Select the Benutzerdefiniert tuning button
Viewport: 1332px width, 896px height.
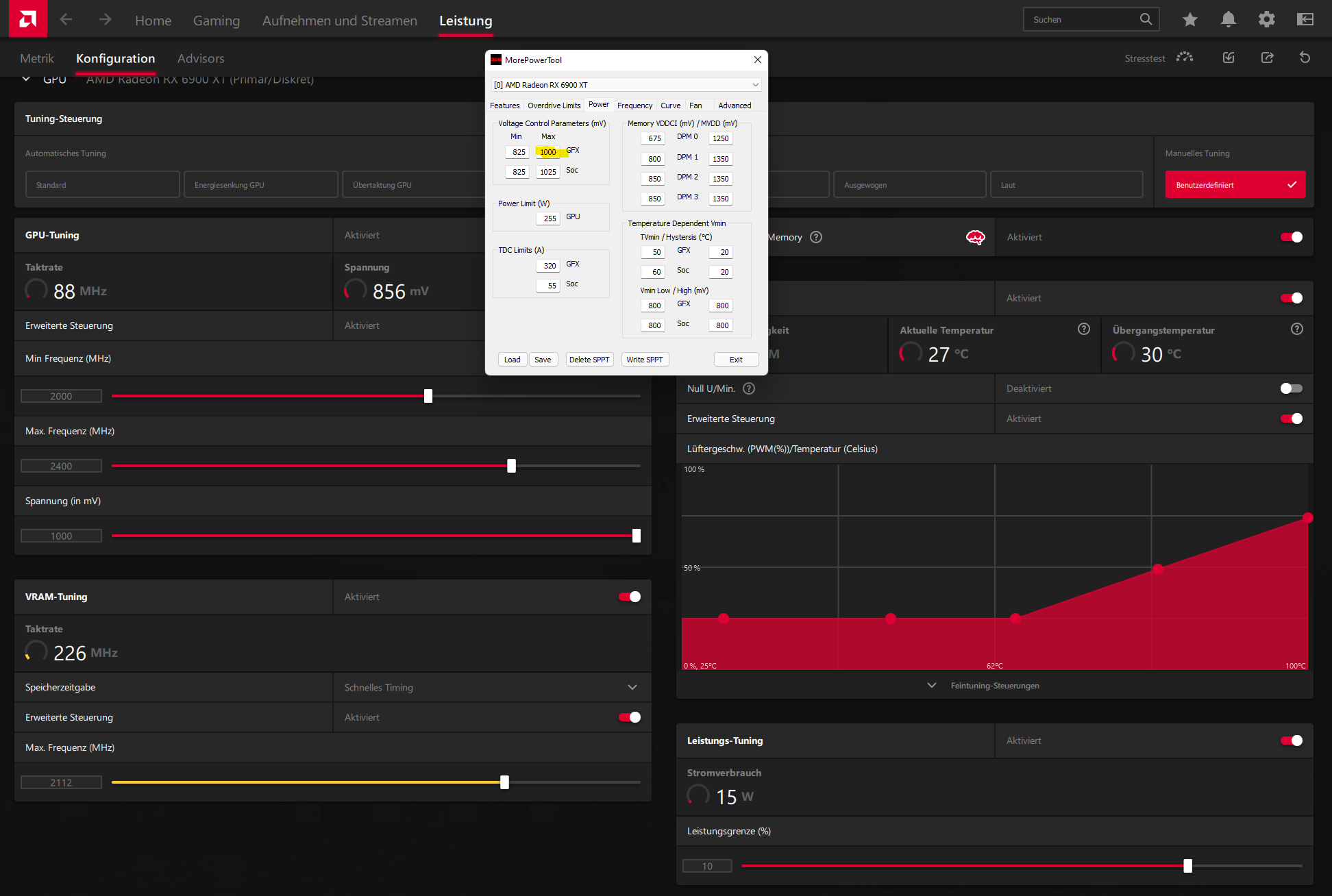click(x=1235, y=185)
